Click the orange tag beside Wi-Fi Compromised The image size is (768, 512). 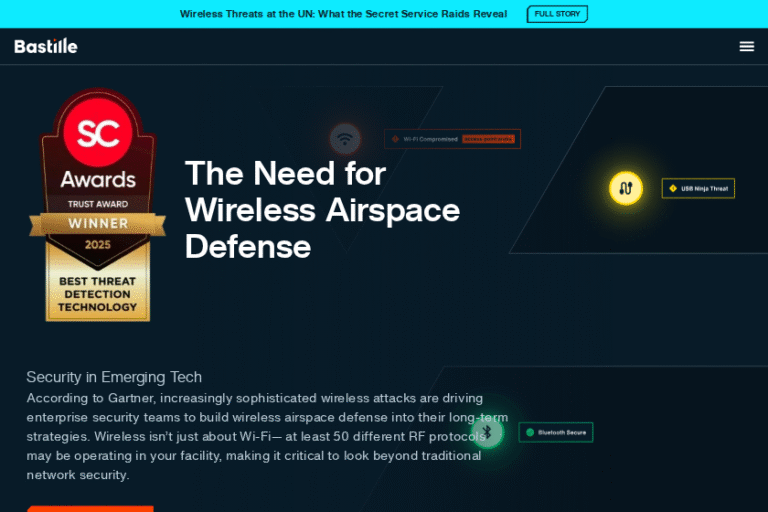[489, 139]
